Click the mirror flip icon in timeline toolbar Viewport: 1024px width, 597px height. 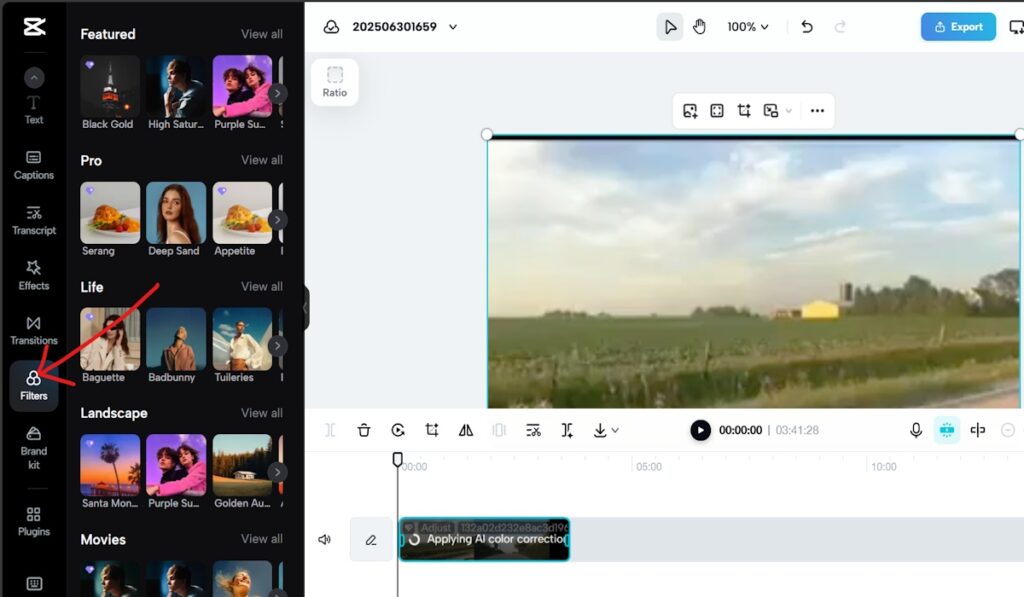pos(466,430)
